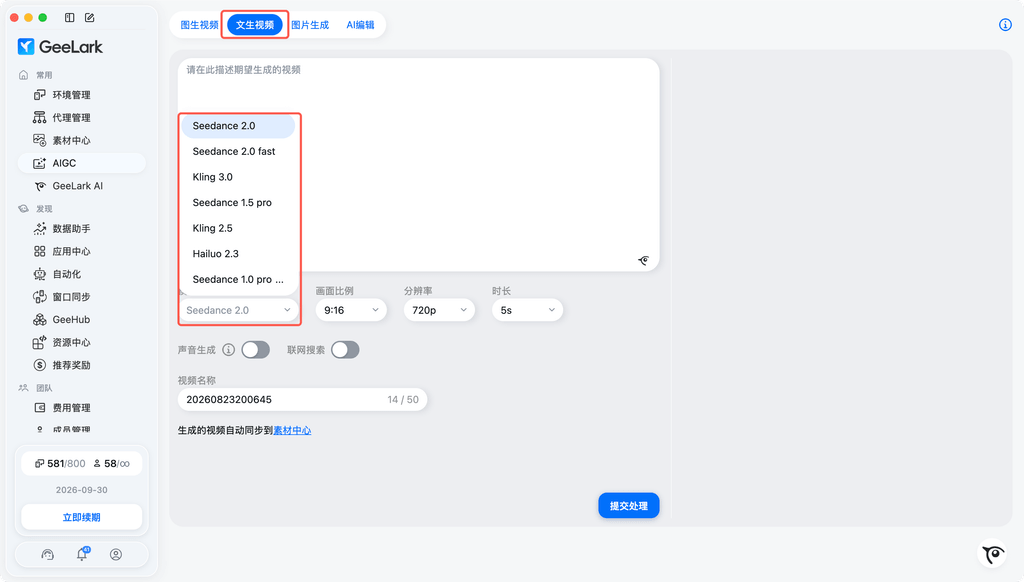Click the 应用中心 grid icon

coord(40,251)
